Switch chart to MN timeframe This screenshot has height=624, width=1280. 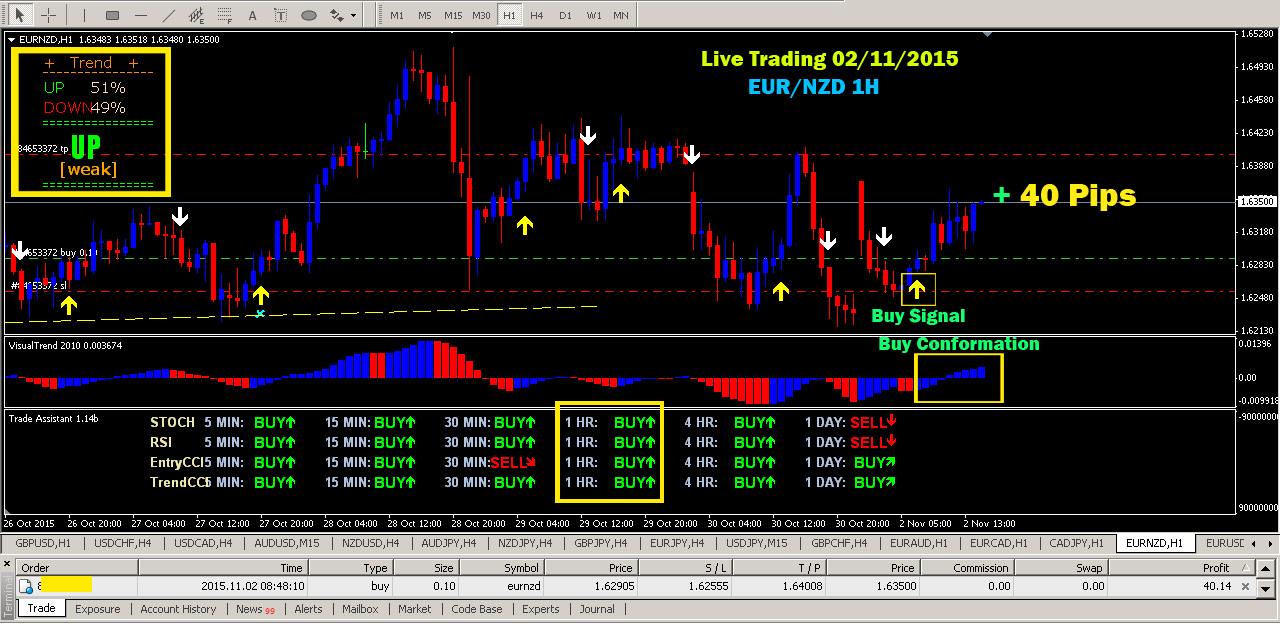click(621, 15)
